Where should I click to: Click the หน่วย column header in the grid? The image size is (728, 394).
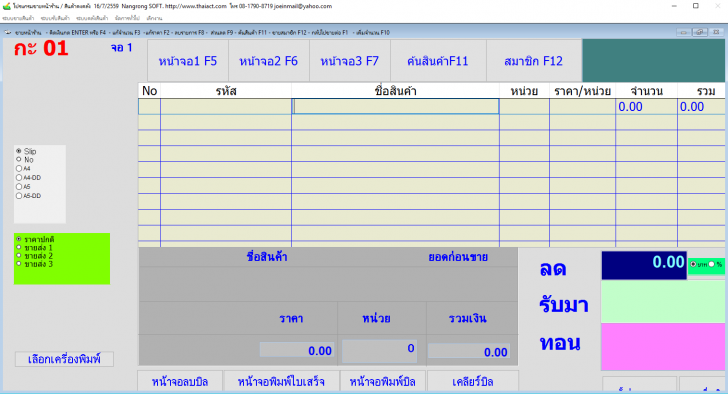524,91
